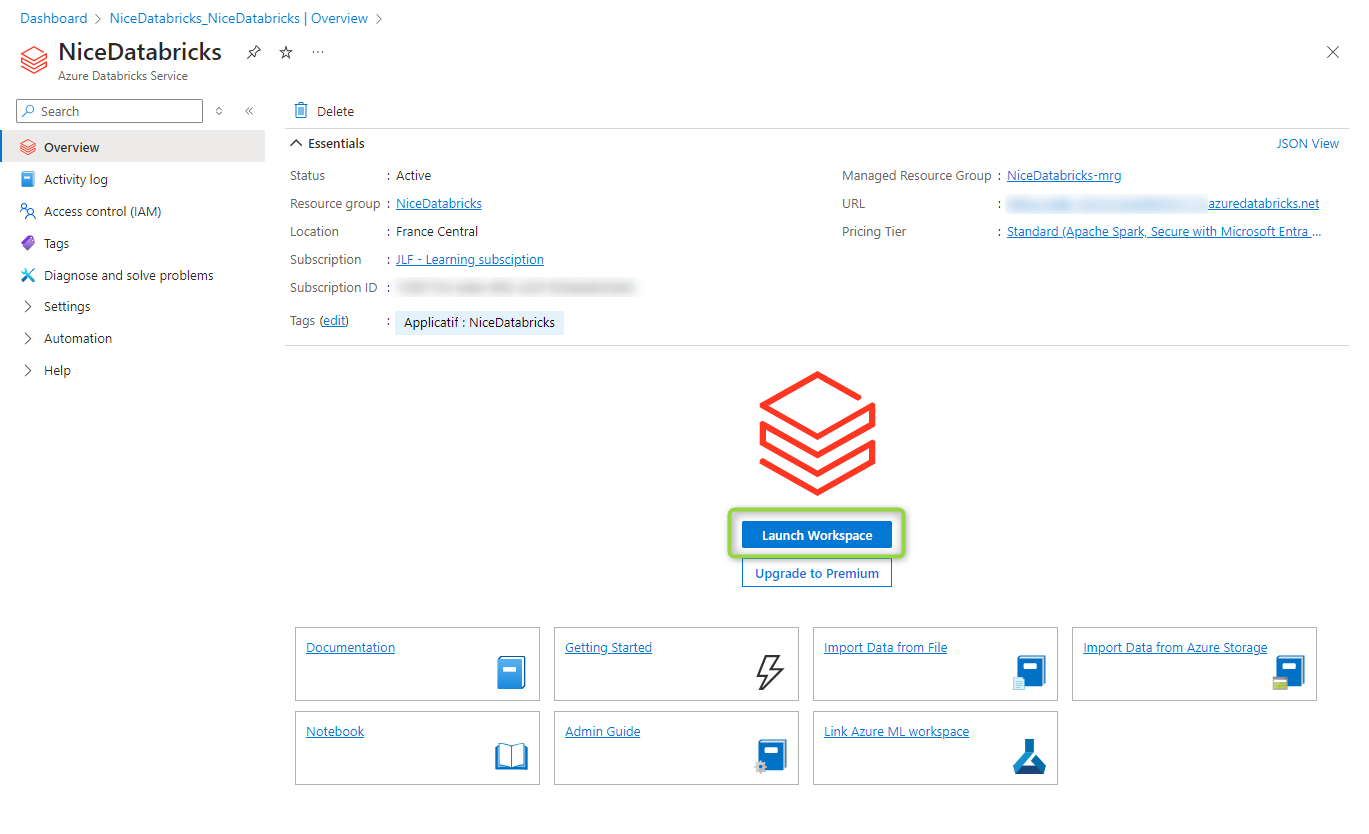Click the Activity log icon
This screenshot has height=834, width=1369.
click(28, 179)
